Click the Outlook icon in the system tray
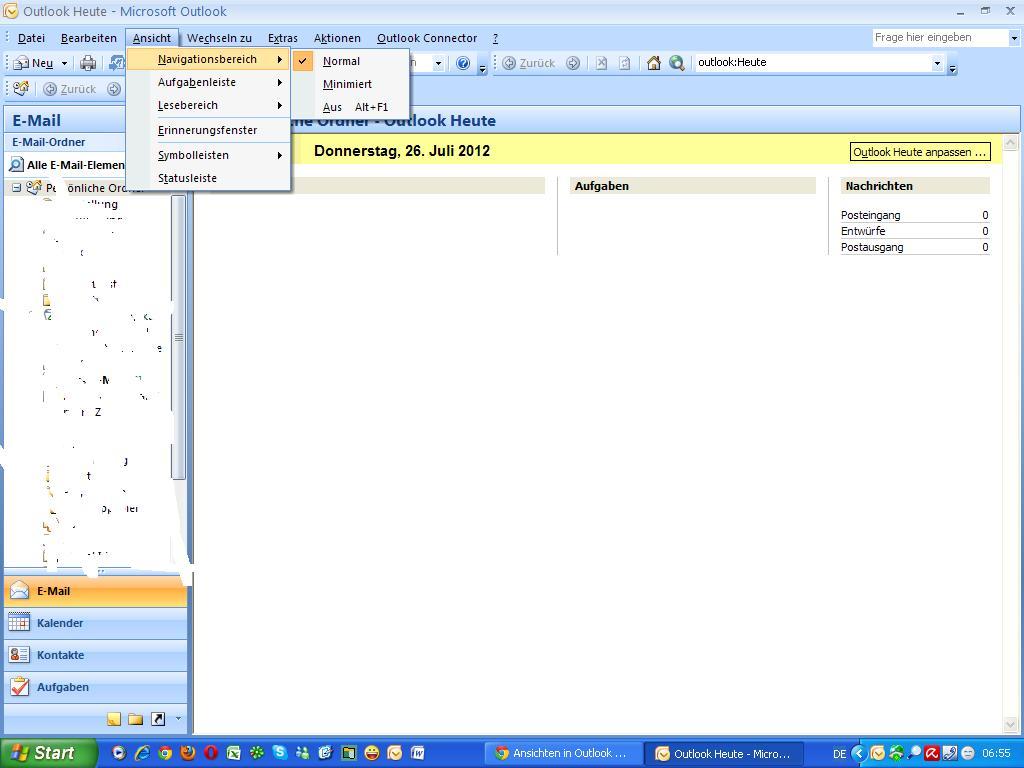Image resolution: width=1024 pixels, height=768 pixels. 878,753
